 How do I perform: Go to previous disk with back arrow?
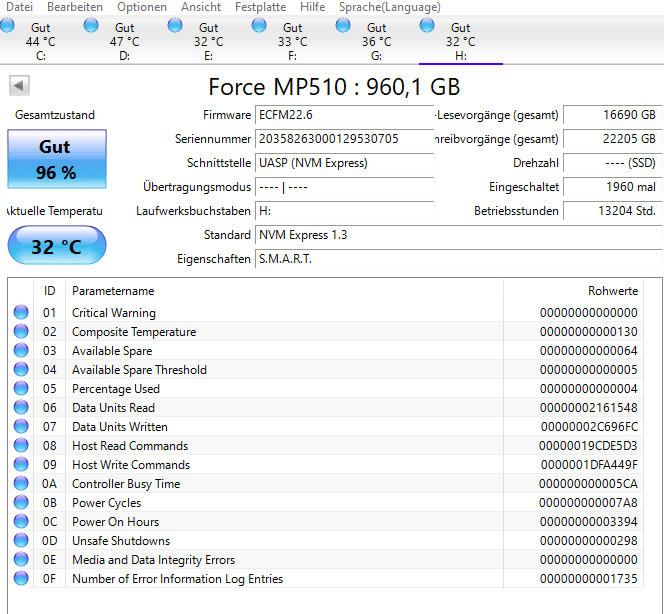coord(19,86)
